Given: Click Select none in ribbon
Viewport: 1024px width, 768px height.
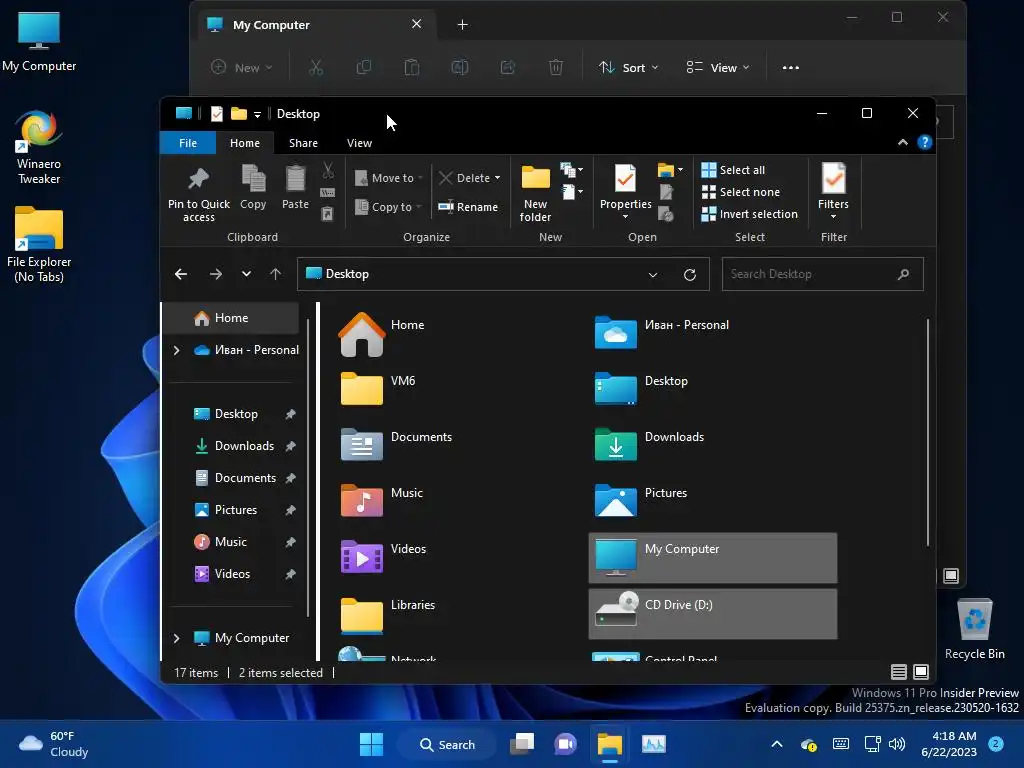Looking at the screenshot, I should (741, 192).
